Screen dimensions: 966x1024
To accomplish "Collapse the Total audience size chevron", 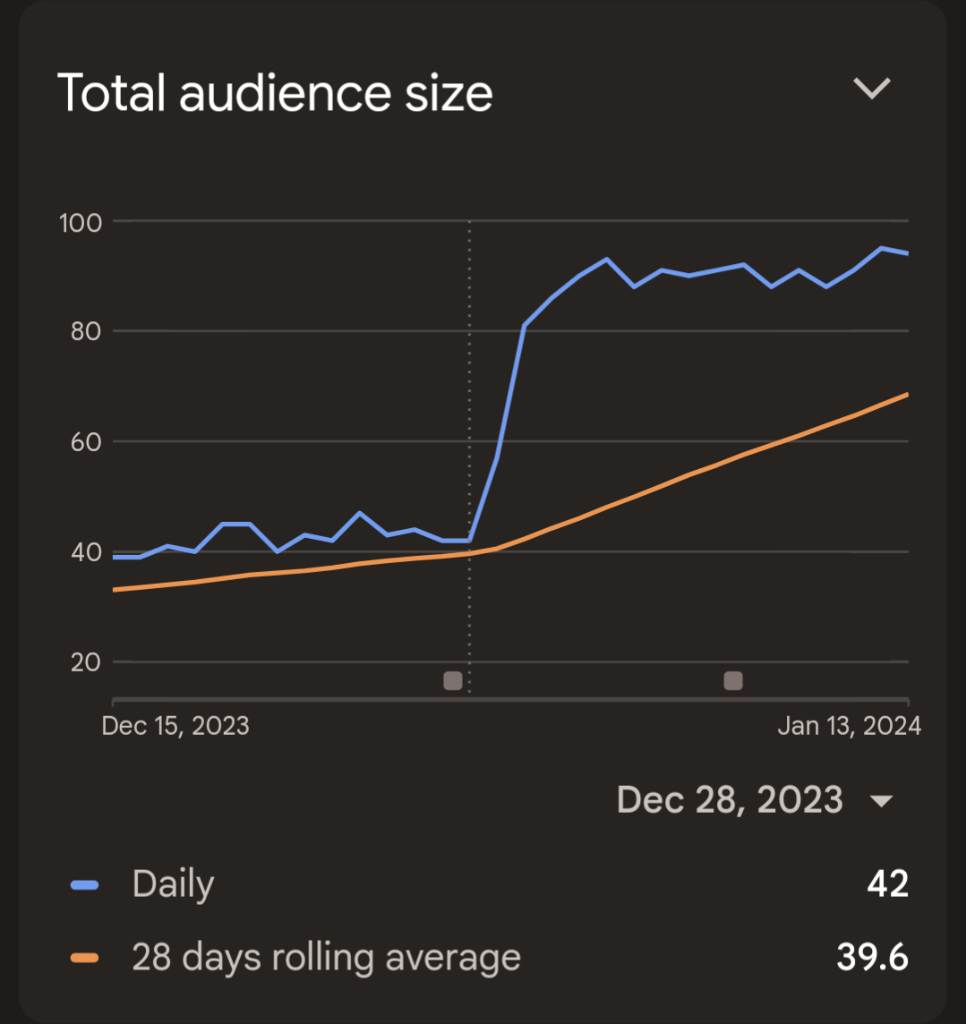I will (x=871, y=89).
